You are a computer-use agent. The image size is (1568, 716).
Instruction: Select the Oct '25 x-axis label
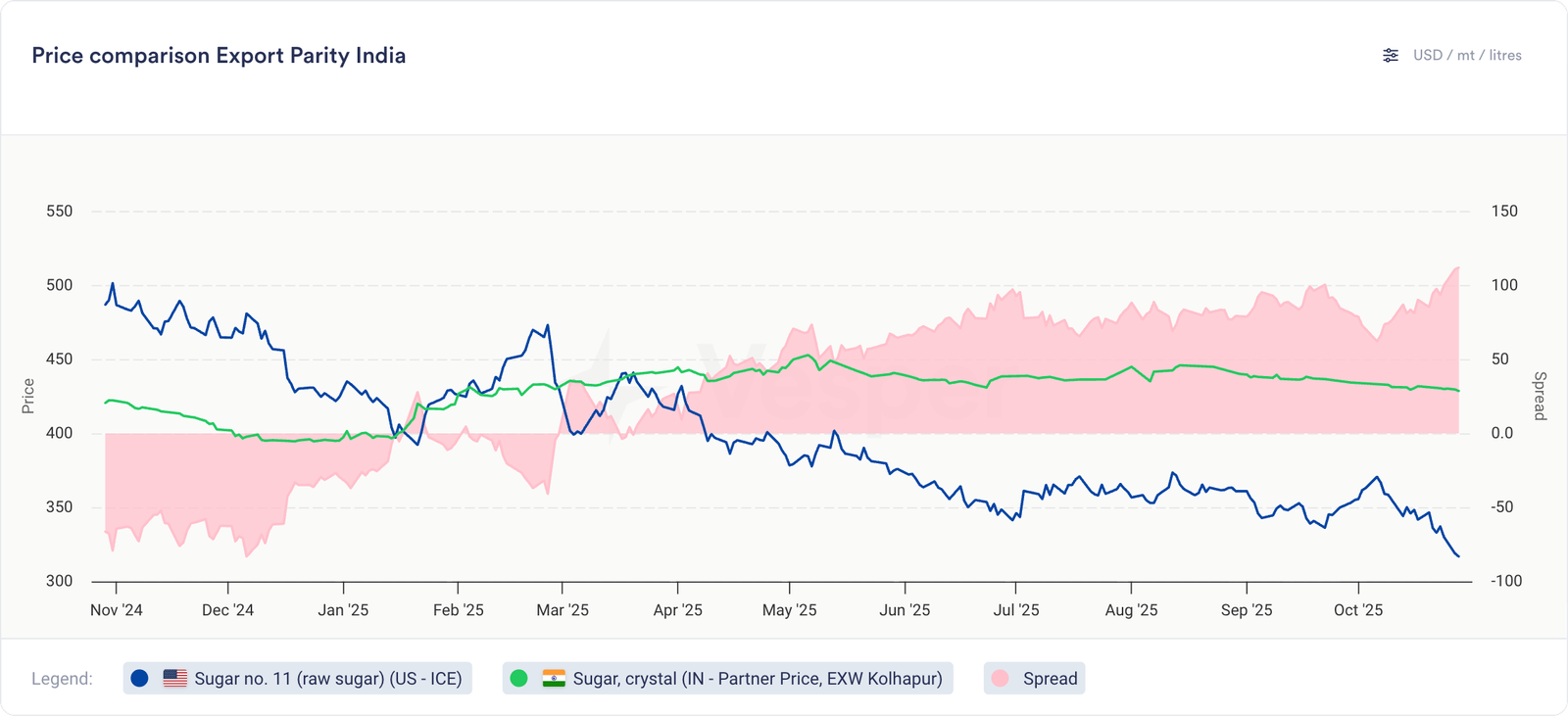(1358, 610)
